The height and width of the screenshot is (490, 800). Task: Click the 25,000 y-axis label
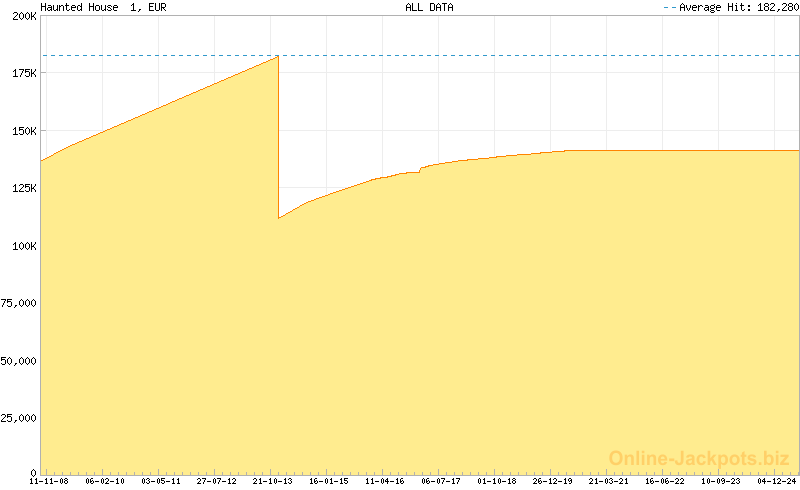[19, 418]
